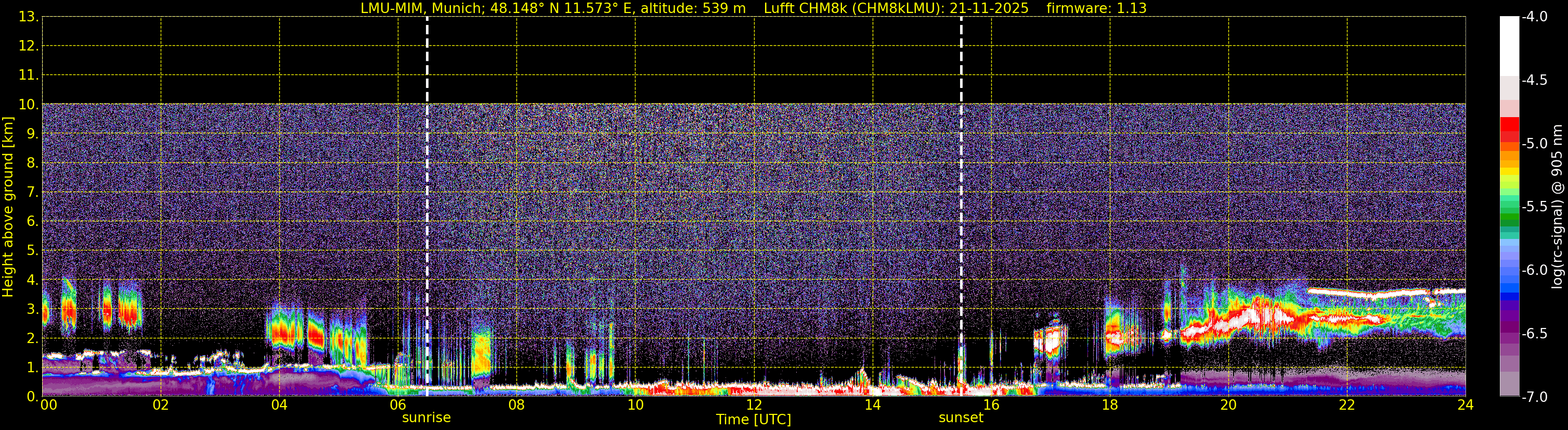Image resolution: width=1568 pixels, height=430 pixels.
Task: Click the "sunset" label under the time axis
Action: (x=961, y=418)
